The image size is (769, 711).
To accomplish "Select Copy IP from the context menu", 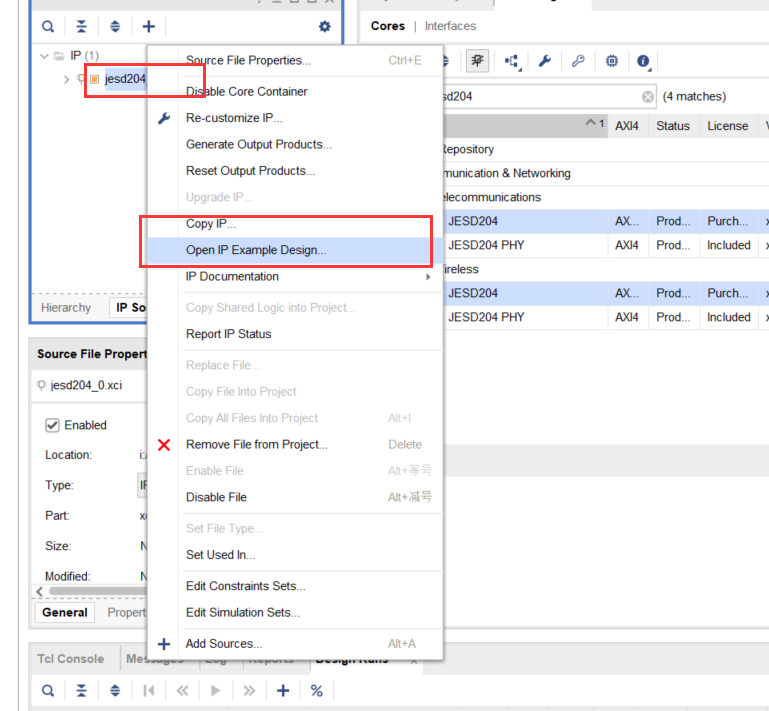I will [295, 224].
